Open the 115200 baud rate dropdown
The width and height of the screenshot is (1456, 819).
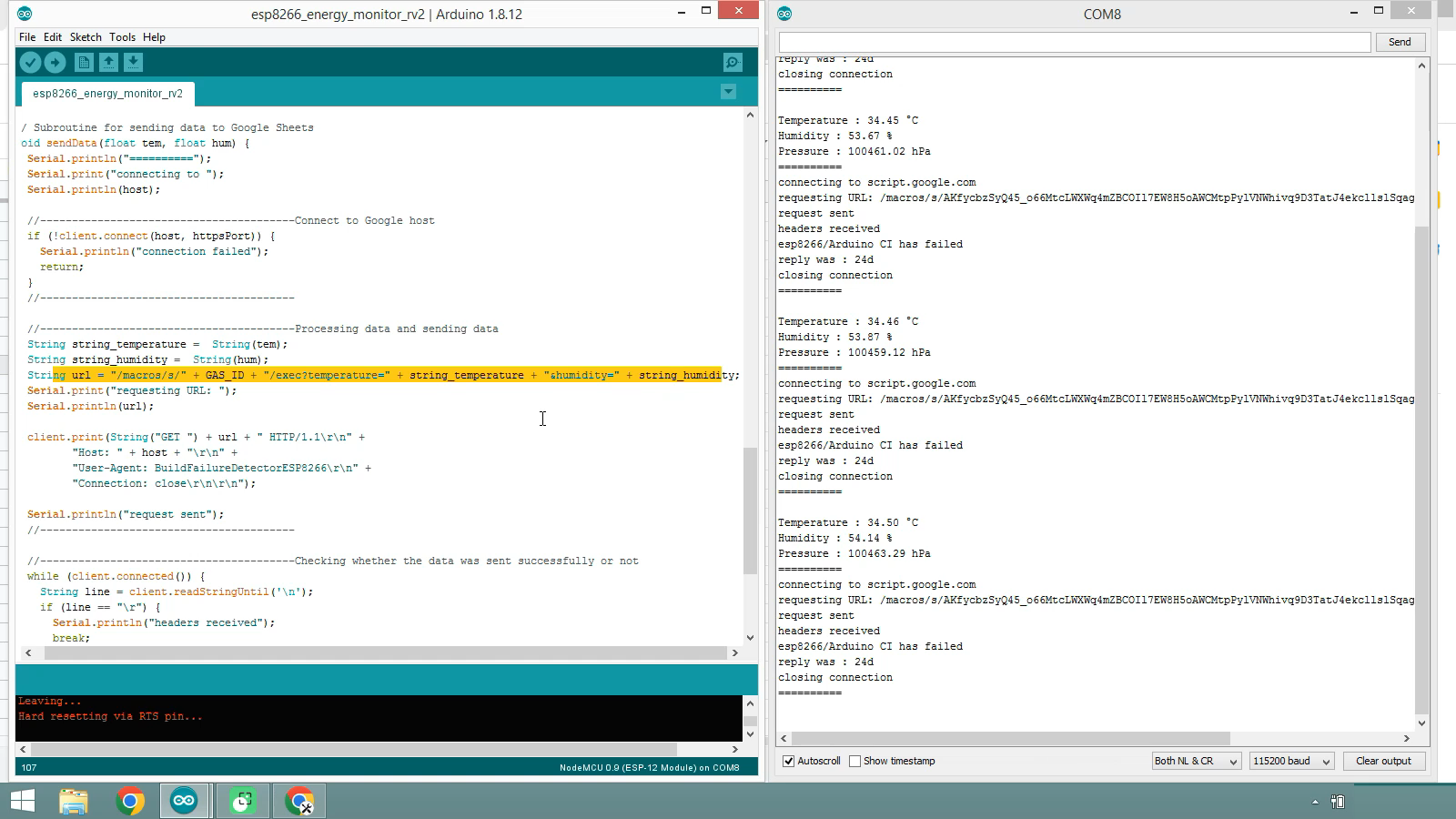pos(1291,761)
